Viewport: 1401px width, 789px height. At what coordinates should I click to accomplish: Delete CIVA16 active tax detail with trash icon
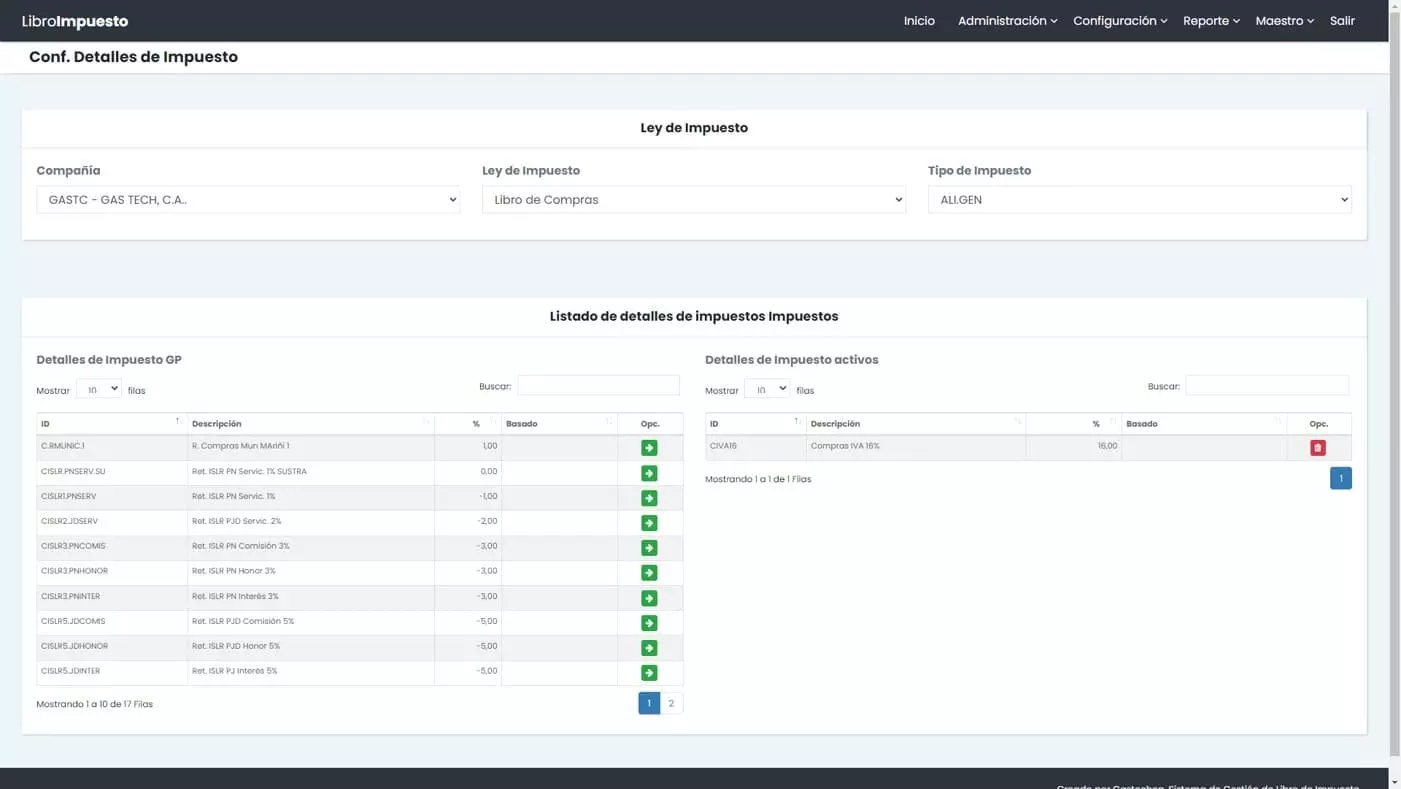[x=1318, y=448]
